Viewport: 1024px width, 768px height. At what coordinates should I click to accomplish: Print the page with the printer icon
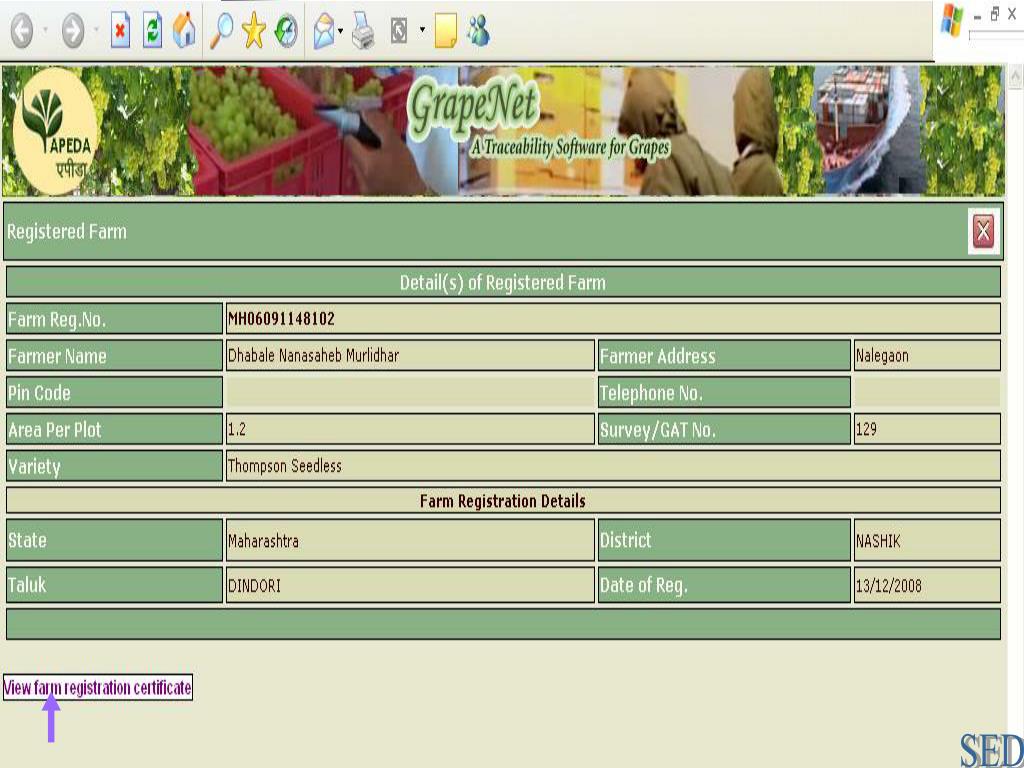click(x=363, y=31)
